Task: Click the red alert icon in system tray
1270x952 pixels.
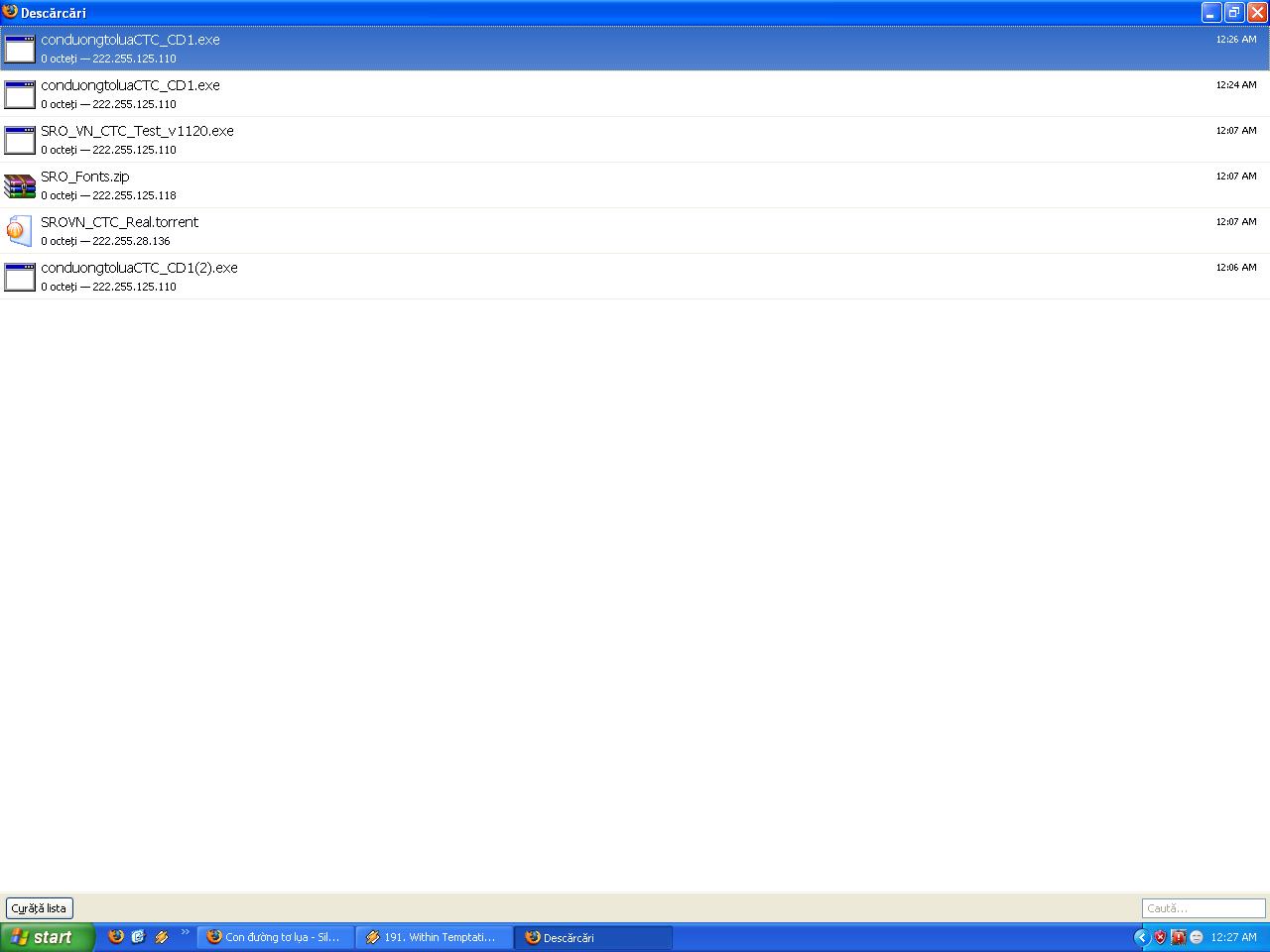Action: click(x=1177, y=937)
